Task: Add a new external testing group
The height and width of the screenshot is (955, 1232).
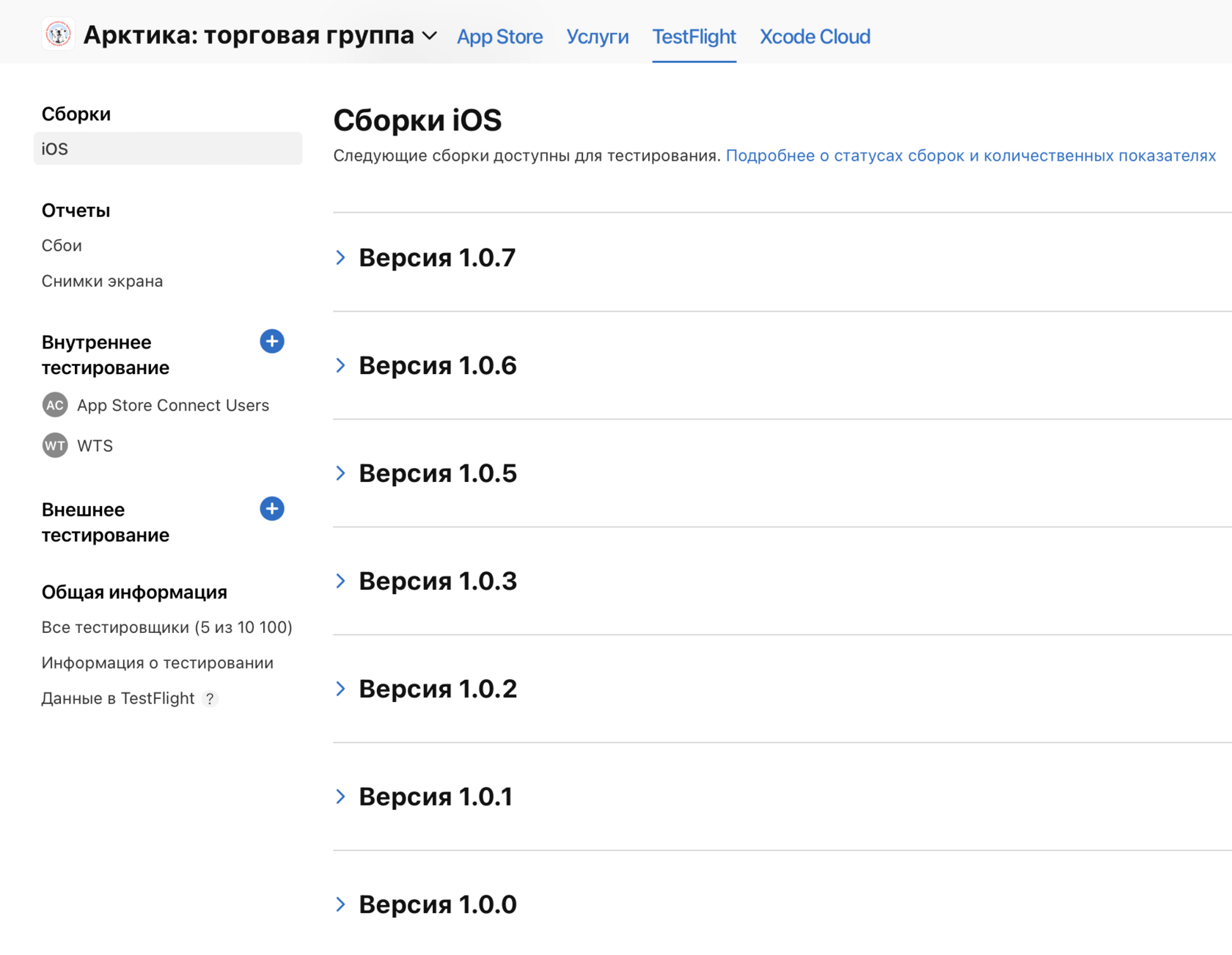Action: (272, 508)
